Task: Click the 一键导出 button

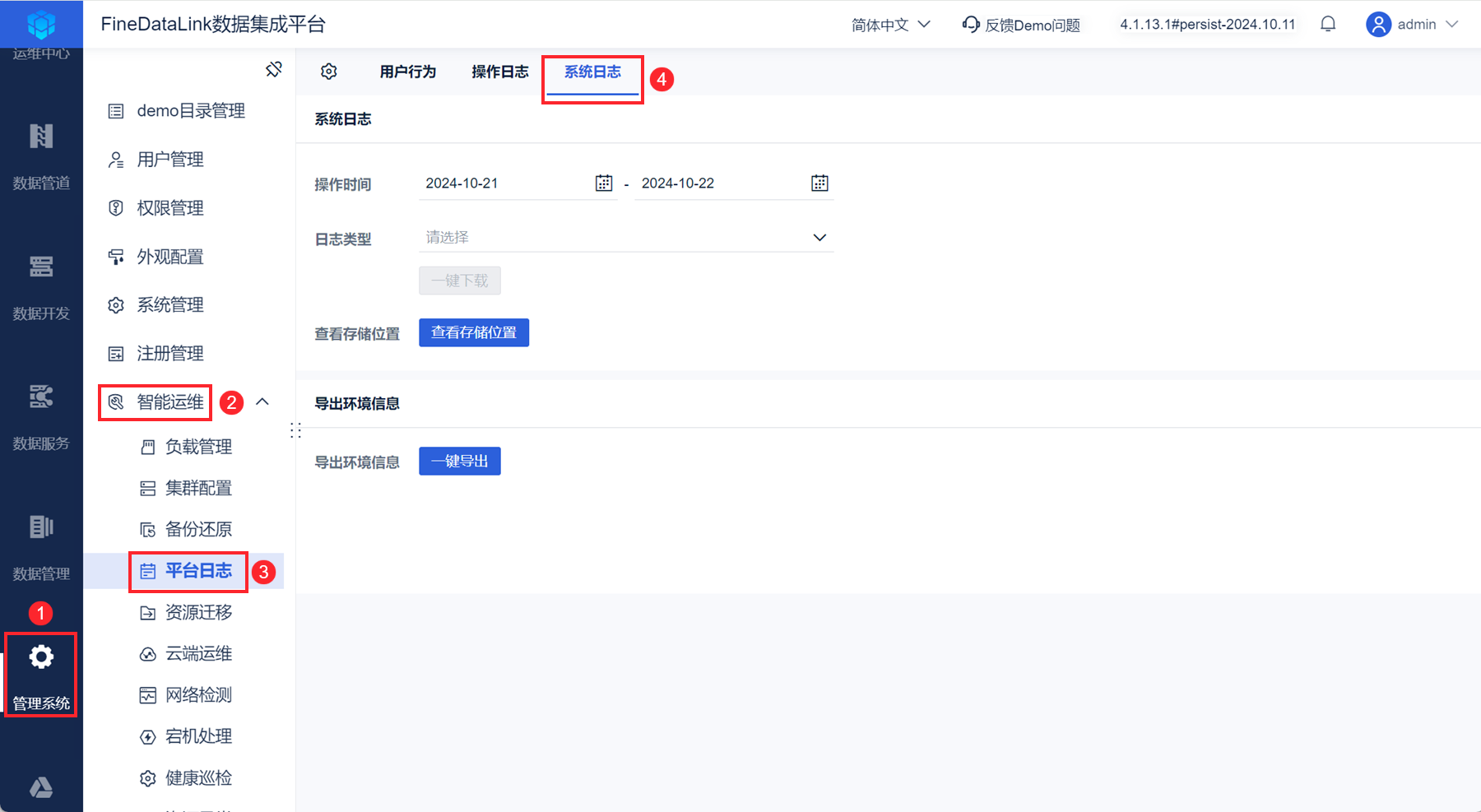Action: 460,462
